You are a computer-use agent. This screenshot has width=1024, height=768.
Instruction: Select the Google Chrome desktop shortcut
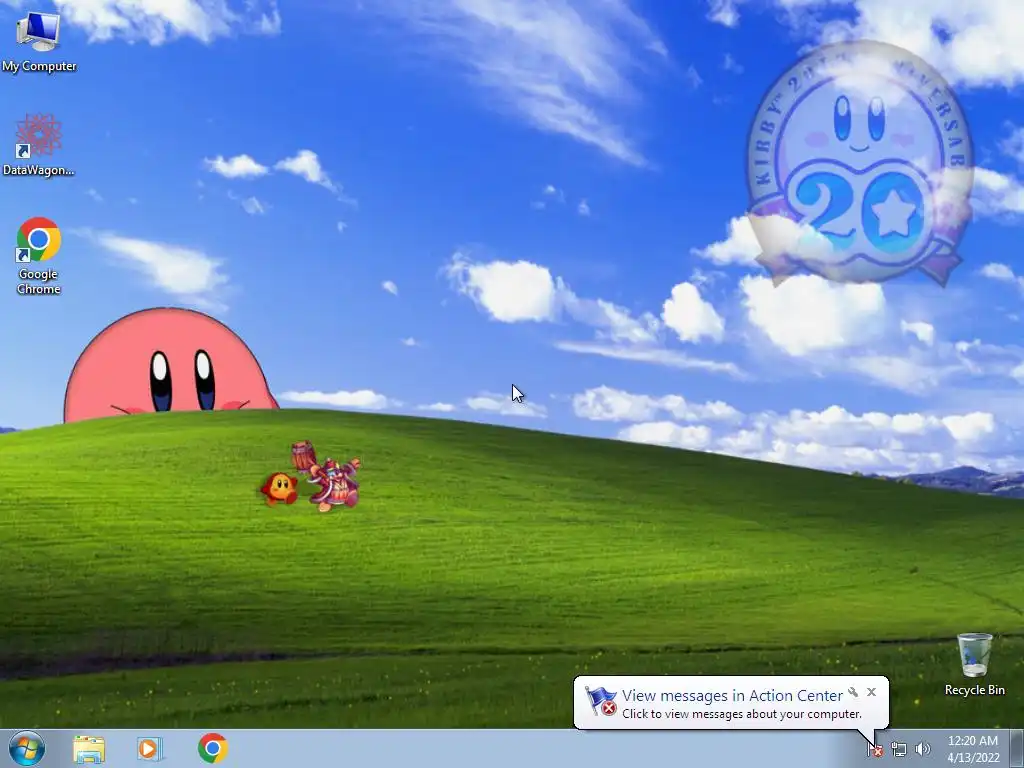39,255
